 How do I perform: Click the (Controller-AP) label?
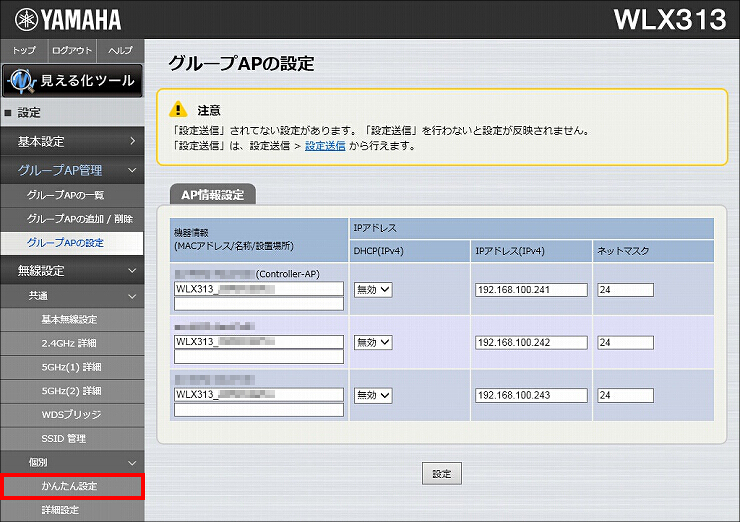[287, 274]
